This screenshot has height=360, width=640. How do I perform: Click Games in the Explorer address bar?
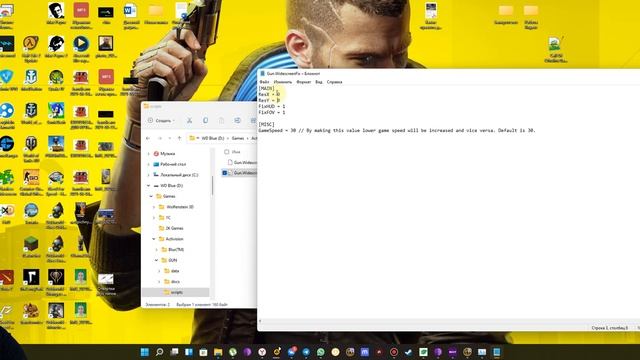click(x=238, y=138)
